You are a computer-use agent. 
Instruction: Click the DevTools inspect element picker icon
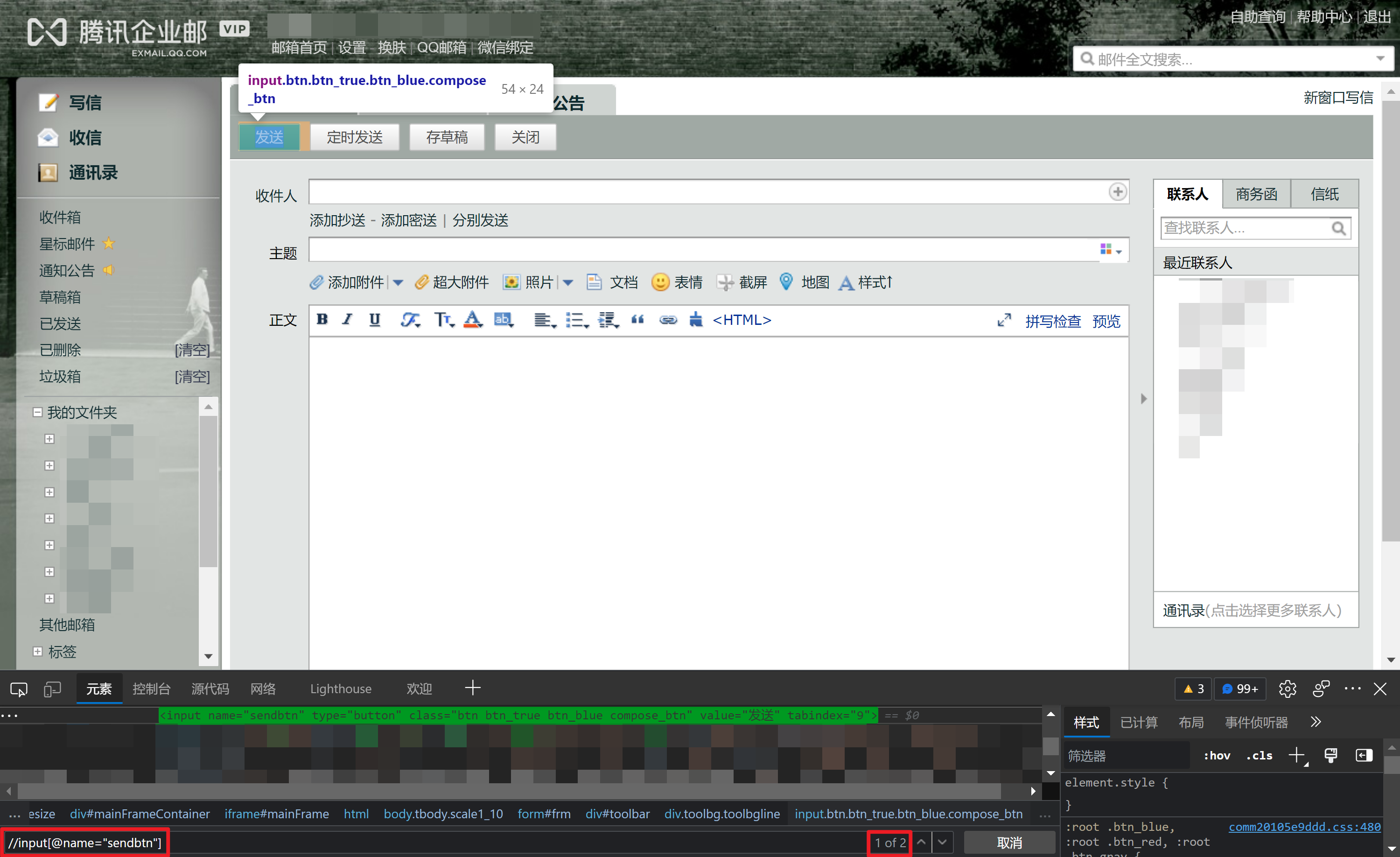19,689
